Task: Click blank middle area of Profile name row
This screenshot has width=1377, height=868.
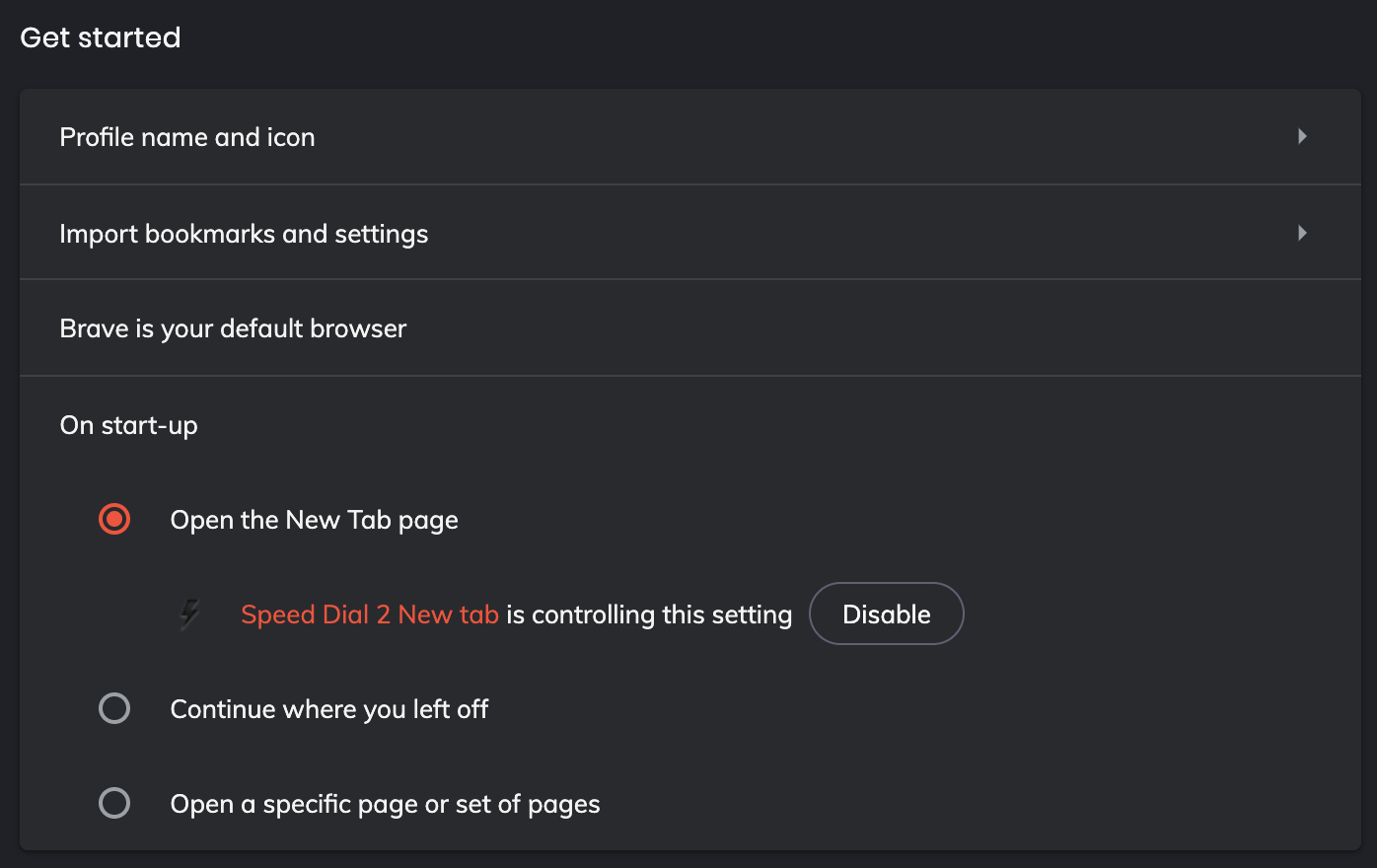Action: tap(789, 137)
